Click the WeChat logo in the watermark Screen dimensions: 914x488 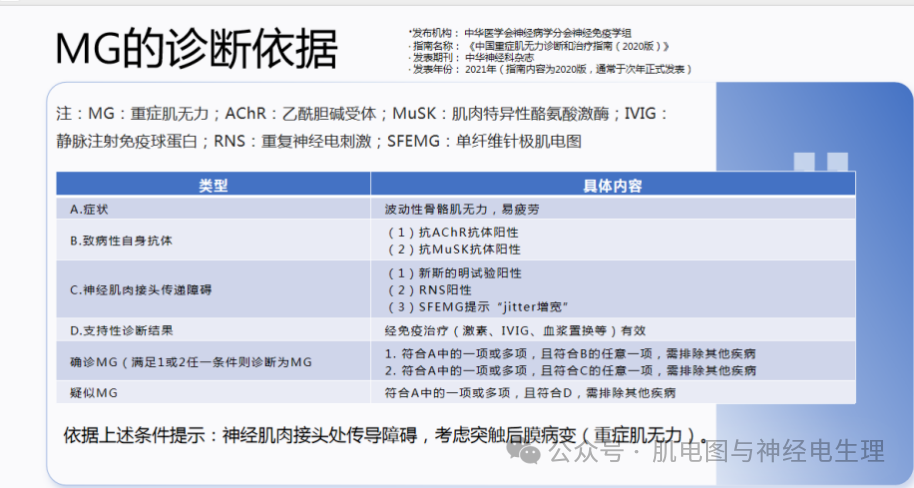tap(527, 452)
